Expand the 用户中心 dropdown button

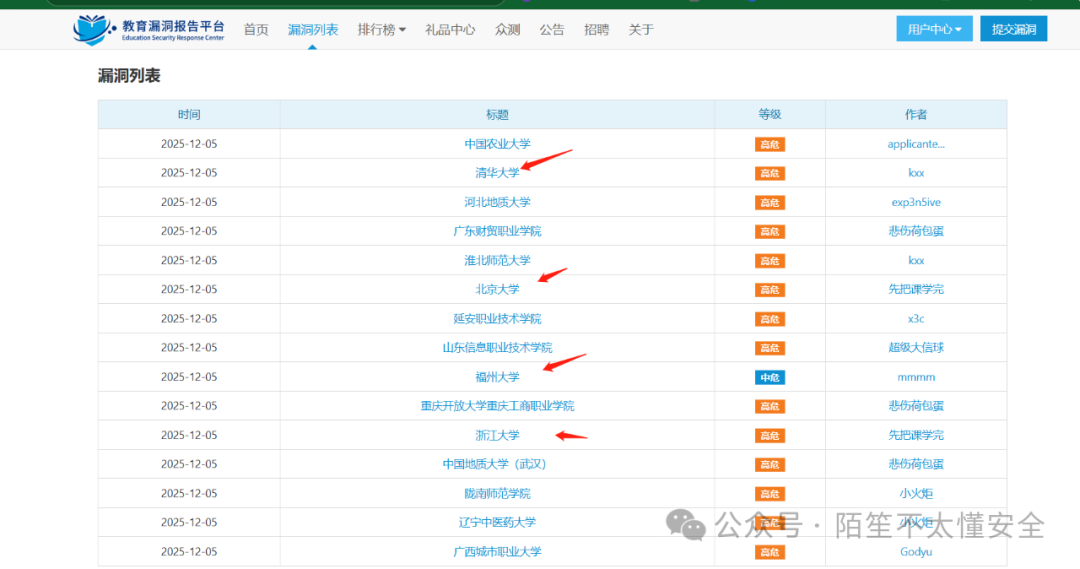[x=934, y=29]
